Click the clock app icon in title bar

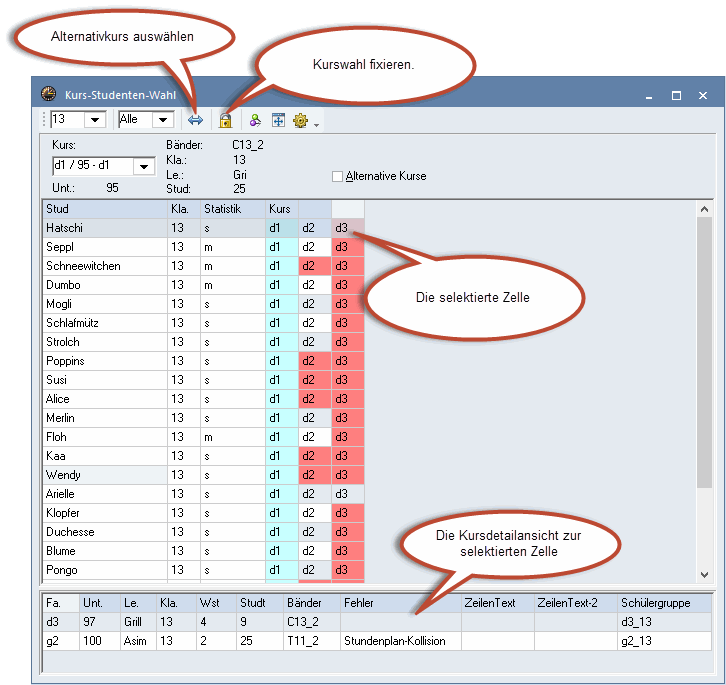click(x=48, y=94)
